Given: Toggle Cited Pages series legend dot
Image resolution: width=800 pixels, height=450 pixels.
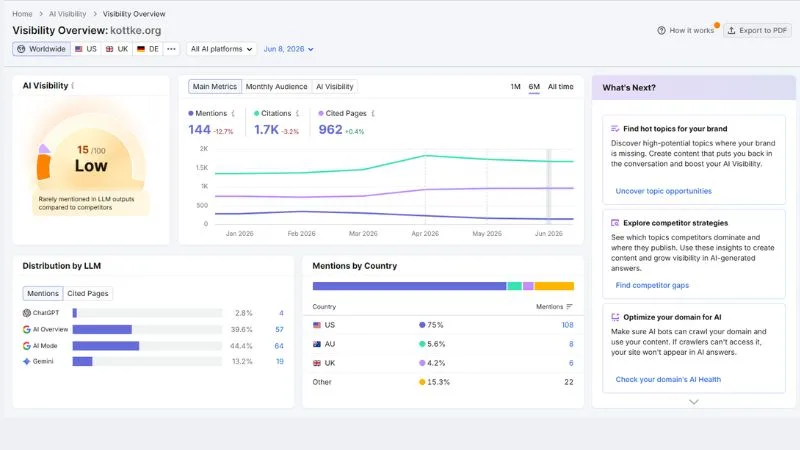Looking at the screenshot, I should click(321, 113).
